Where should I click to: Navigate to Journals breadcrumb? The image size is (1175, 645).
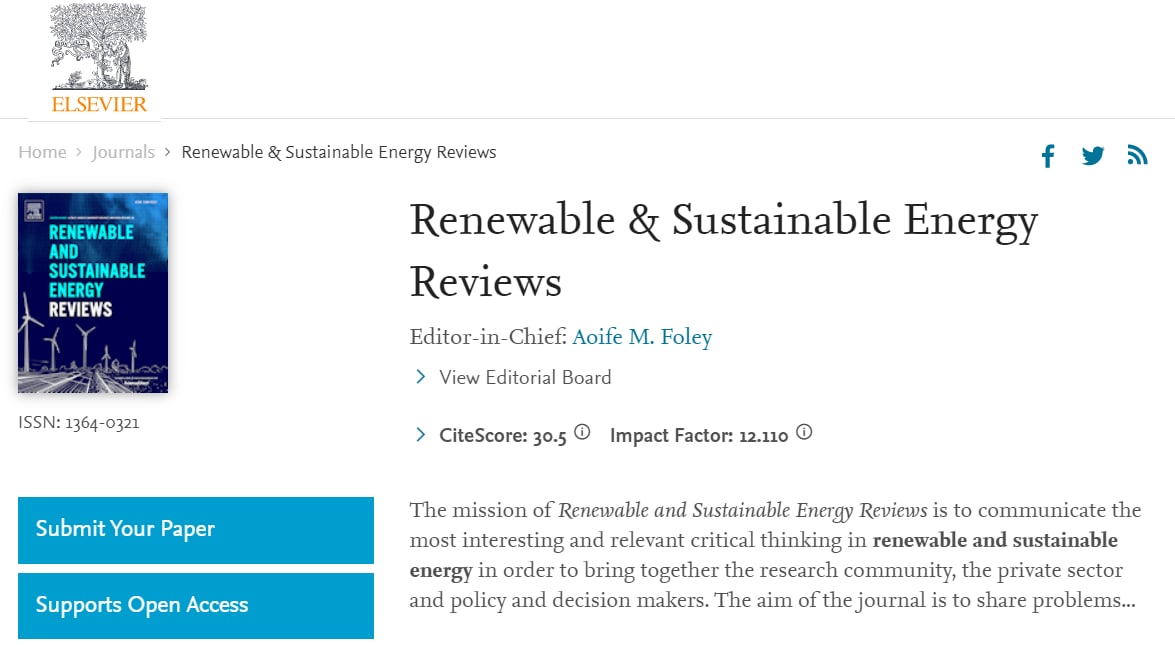click(x=123, y=152)
